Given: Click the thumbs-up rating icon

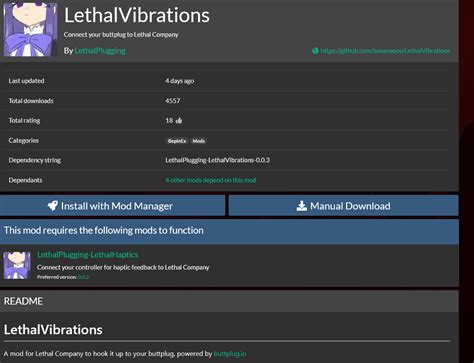Looking at the screenshot, I should 179,121.
